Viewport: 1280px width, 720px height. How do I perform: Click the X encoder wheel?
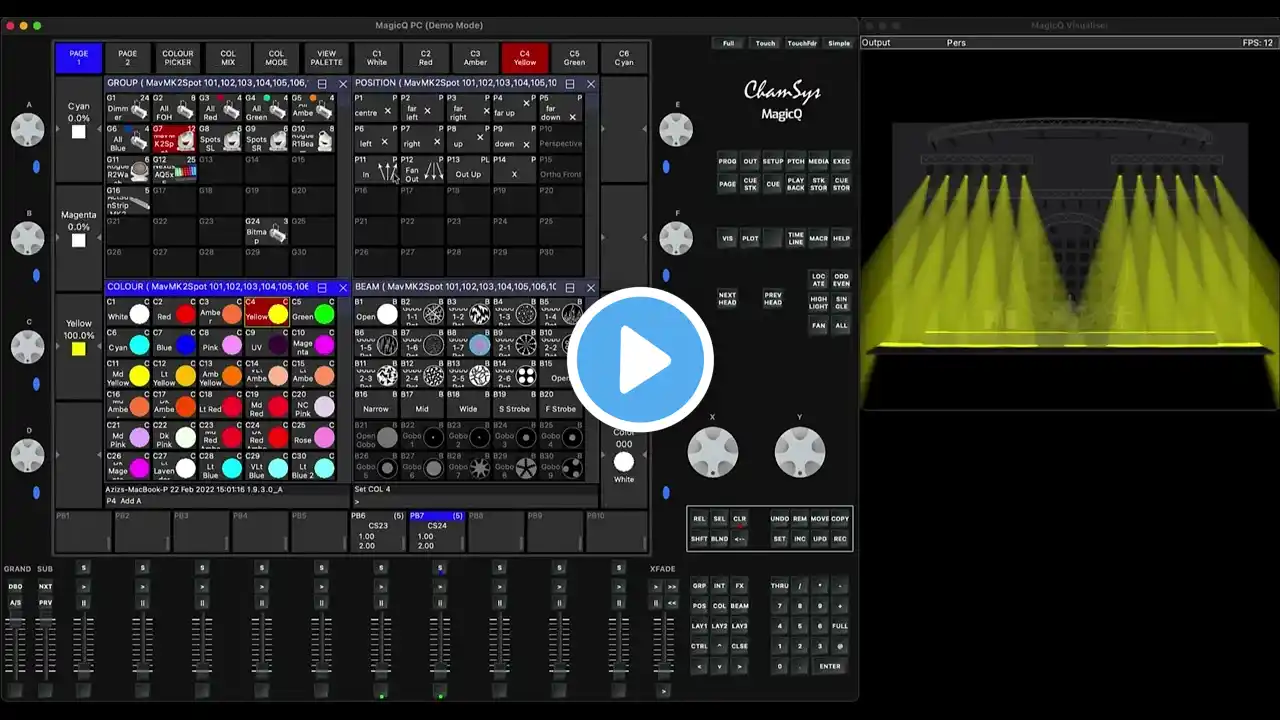click(713, 452)
